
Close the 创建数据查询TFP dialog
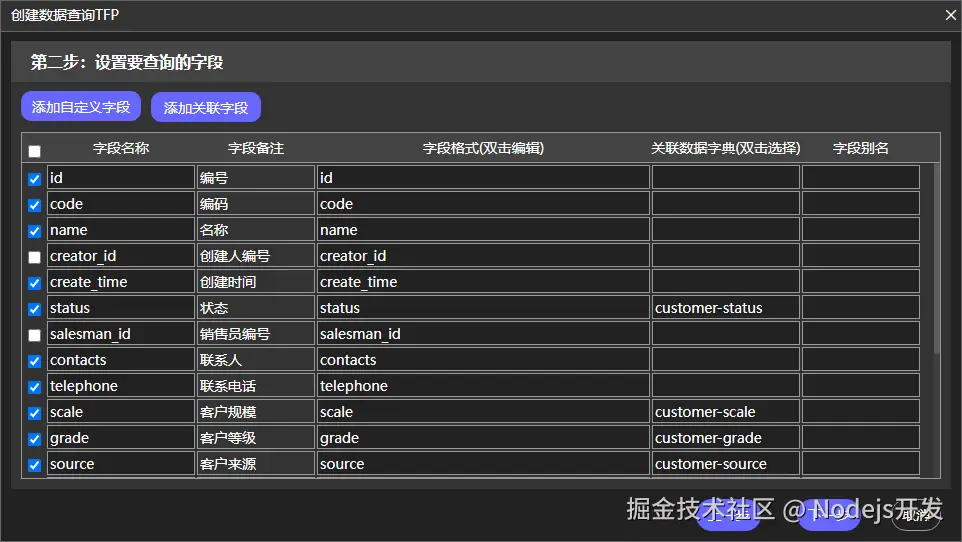tap(950, 15)
